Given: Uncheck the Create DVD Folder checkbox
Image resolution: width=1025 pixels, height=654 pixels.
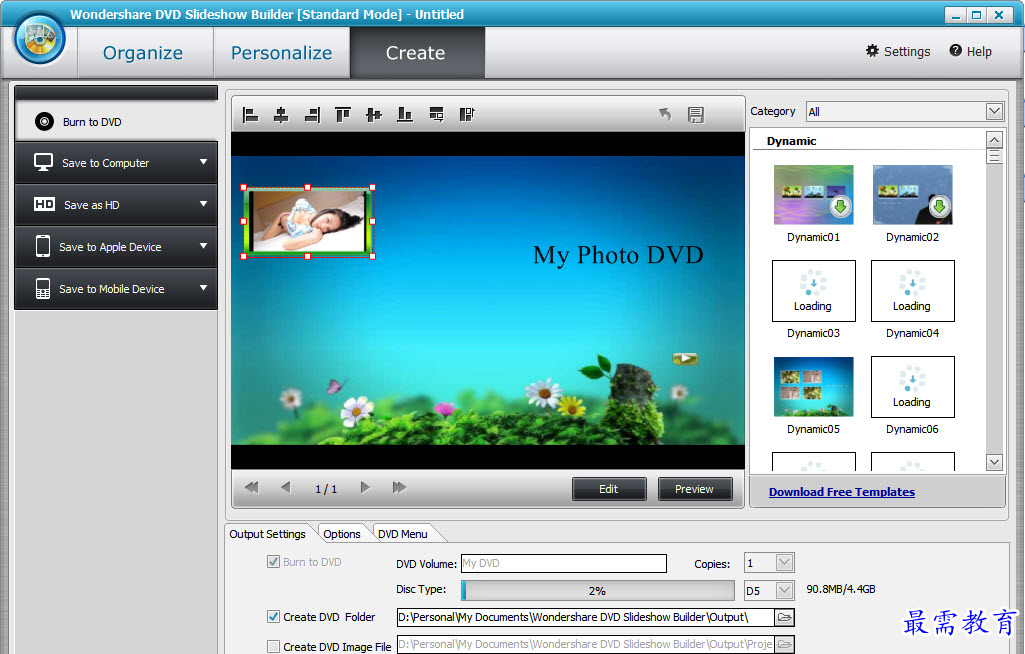Looking at the screenshot, I should (274, 617).
